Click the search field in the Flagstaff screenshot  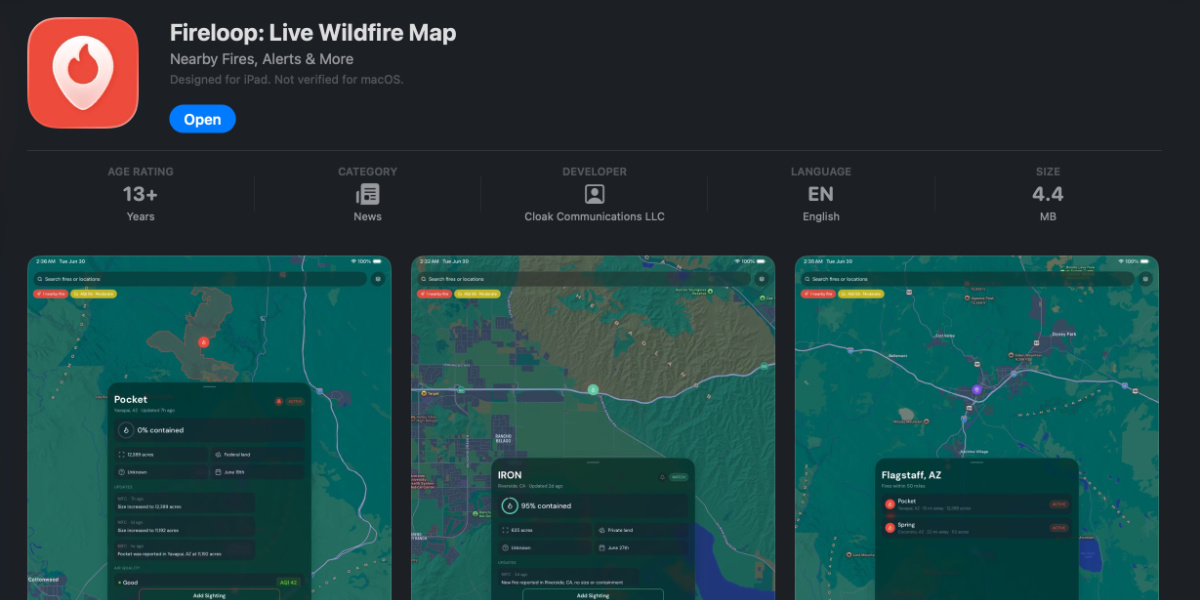pyautogui.click(x=968, y=279)
